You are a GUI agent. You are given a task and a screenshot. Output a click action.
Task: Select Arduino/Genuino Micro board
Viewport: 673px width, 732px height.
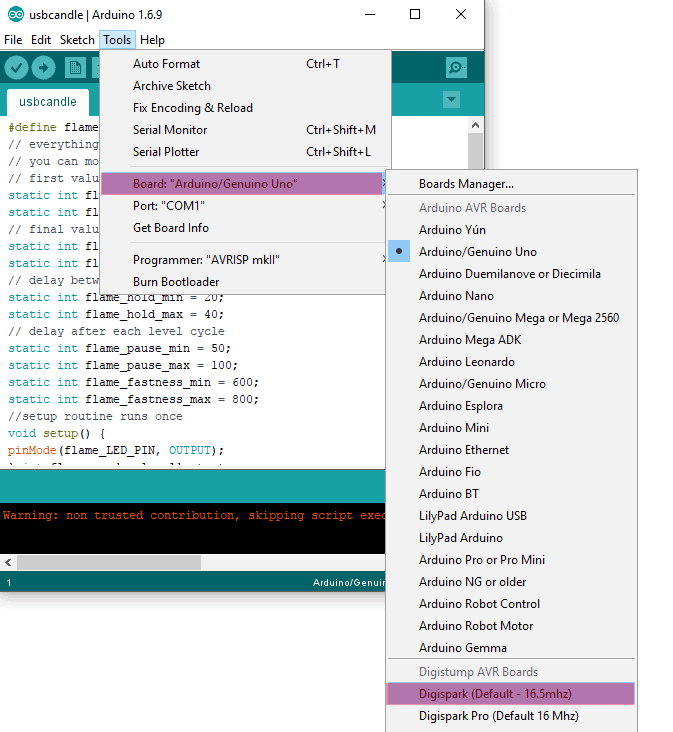pos(512,384)
